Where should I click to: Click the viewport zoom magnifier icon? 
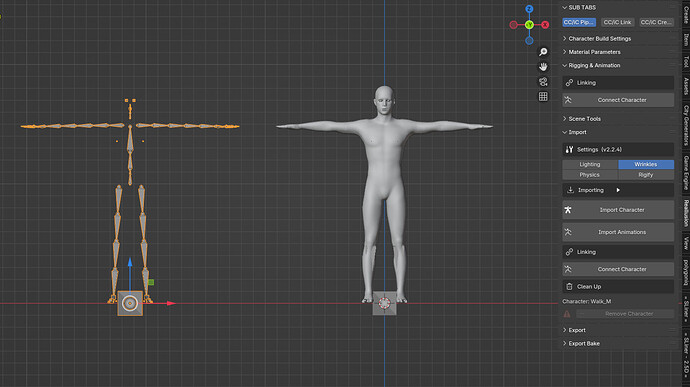(x=543, y=52)
